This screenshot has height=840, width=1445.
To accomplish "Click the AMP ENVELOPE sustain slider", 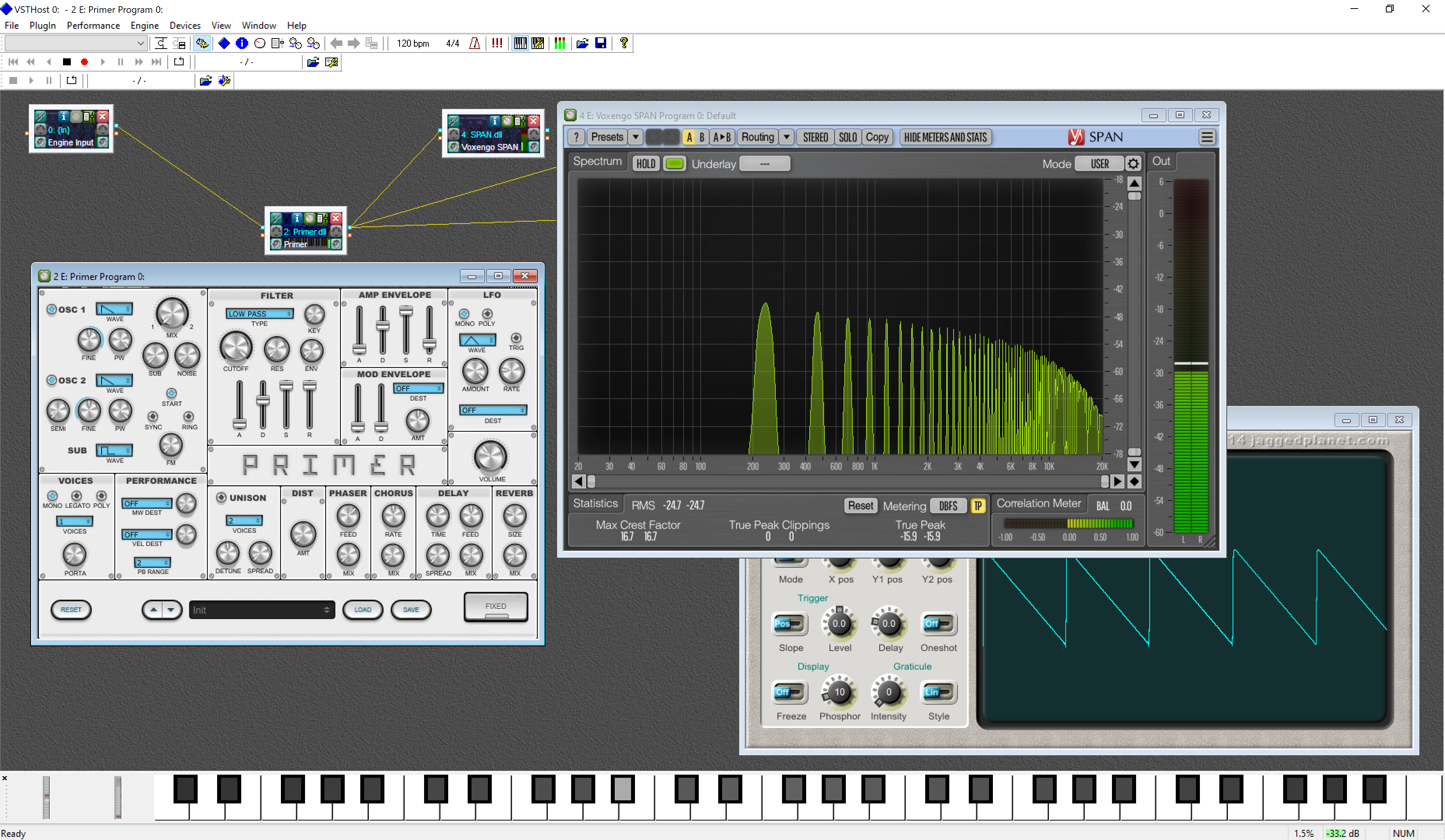I will 406,331.
